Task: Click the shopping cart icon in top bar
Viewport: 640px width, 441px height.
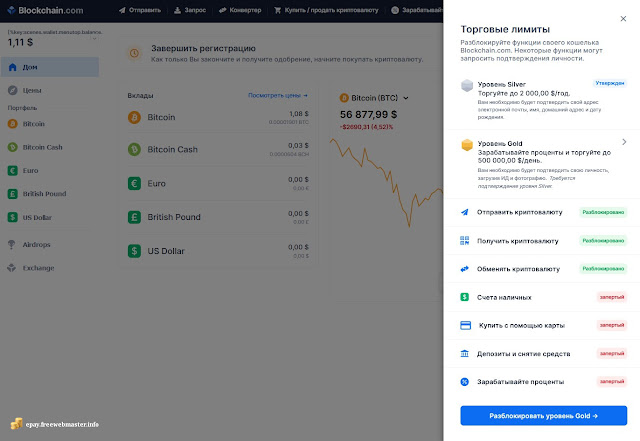Action: tap(278, 10)
